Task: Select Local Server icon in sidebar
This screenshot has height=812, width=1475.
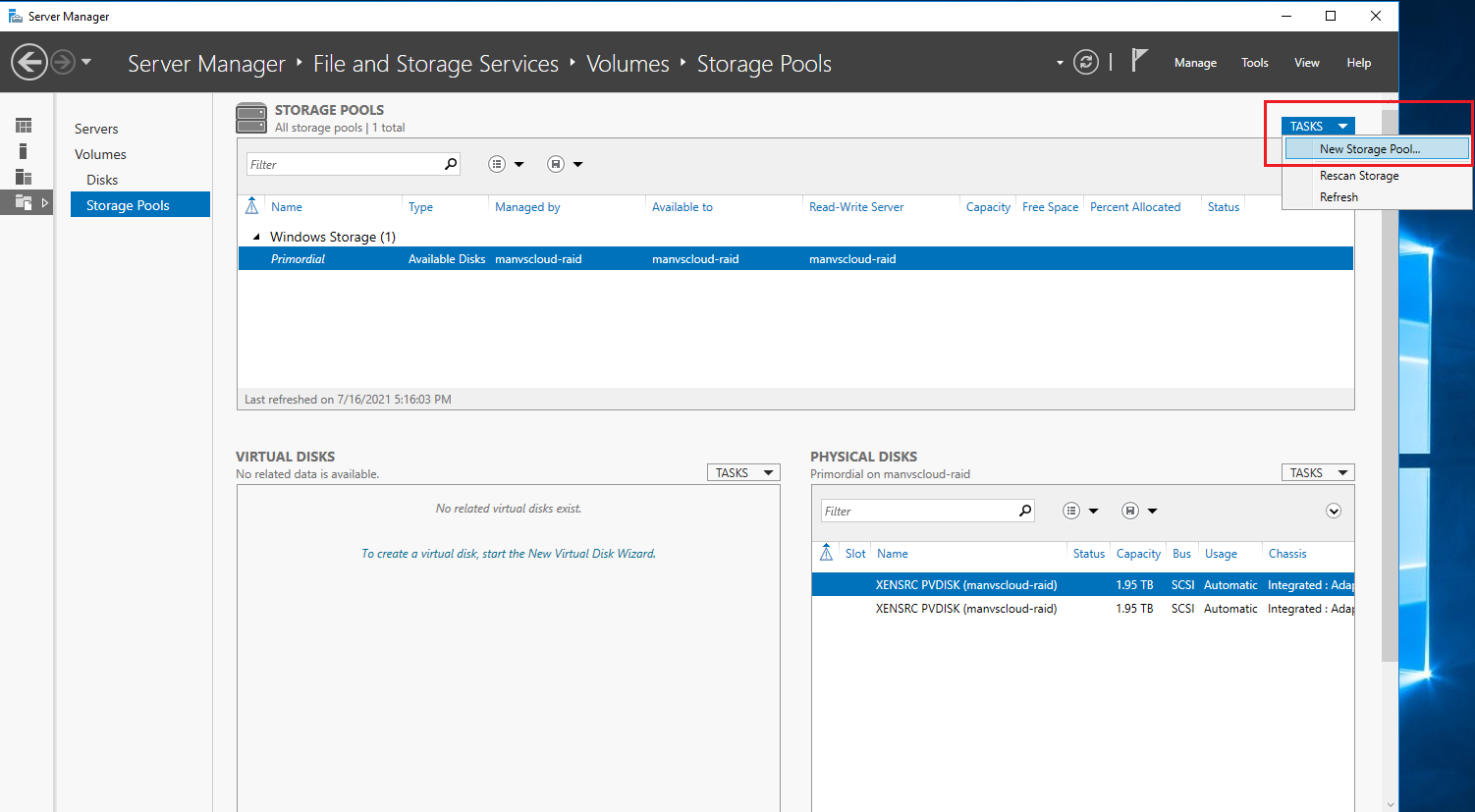Action: pos(24,151)
